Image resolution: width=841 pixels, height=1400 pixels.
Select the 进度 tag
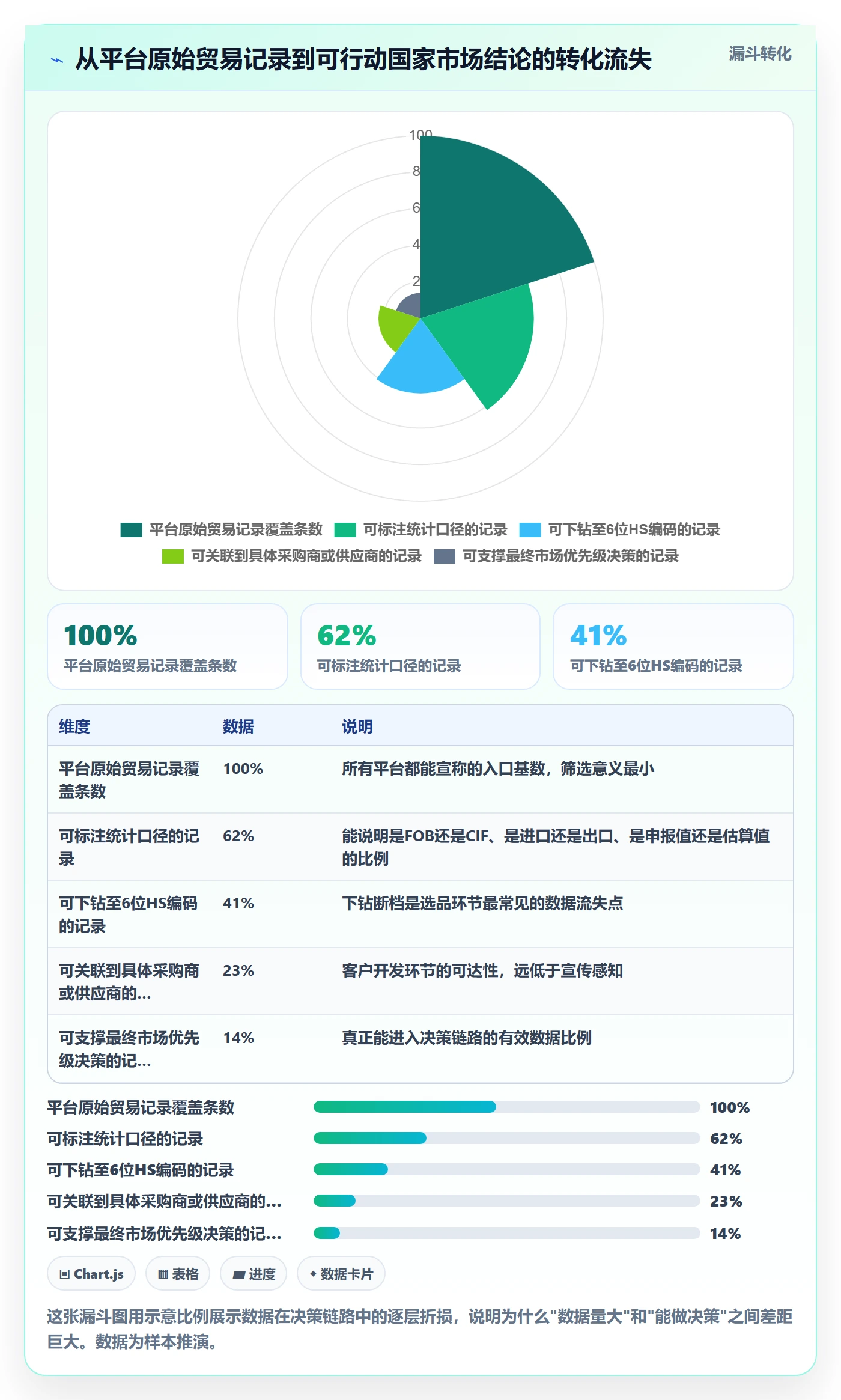click(x=254, y=1273)
